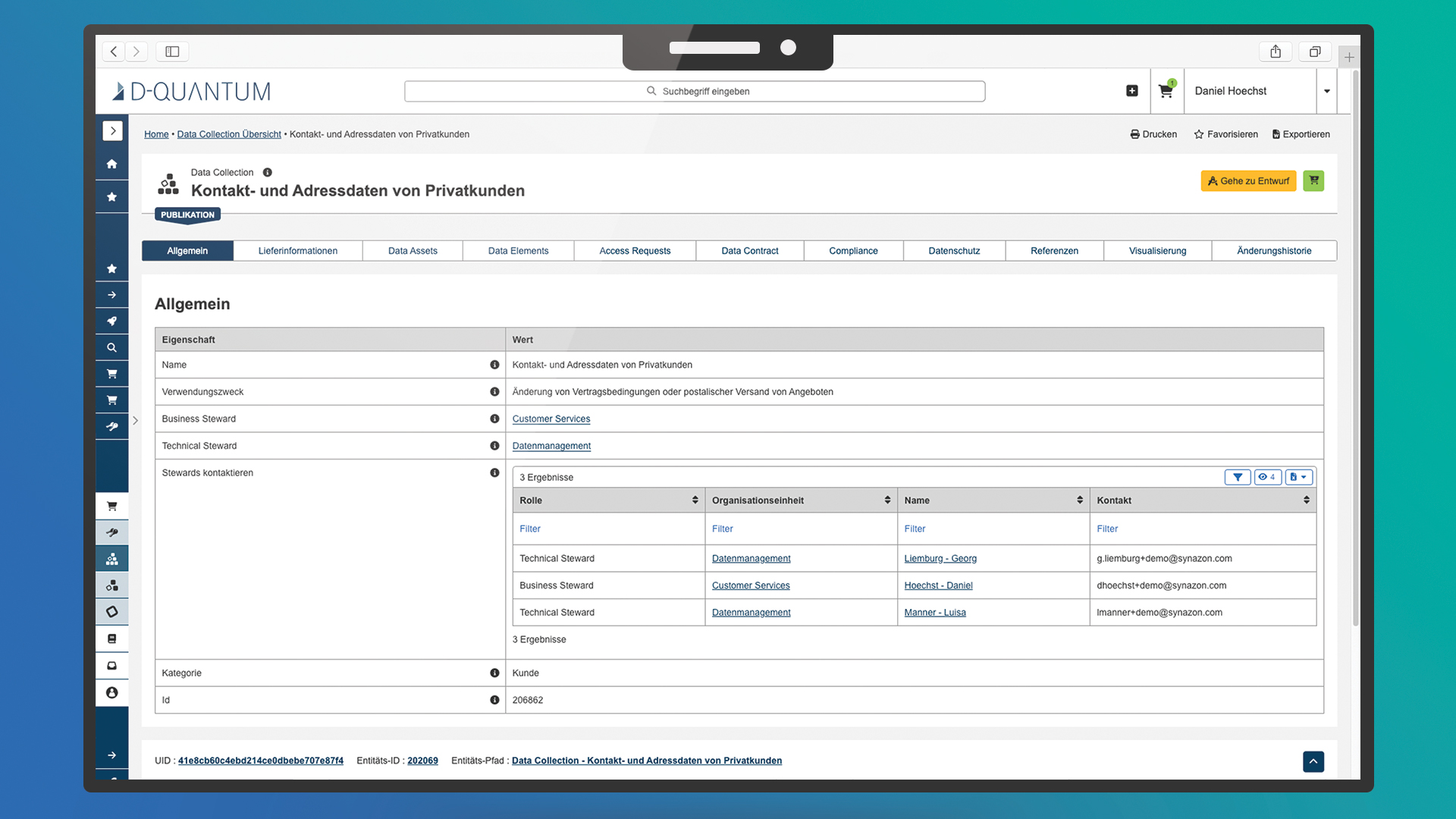The width and height of the screenshot is (1456, 819).
Task: Click the search magnifier in left sidebar
Action: 112,347
